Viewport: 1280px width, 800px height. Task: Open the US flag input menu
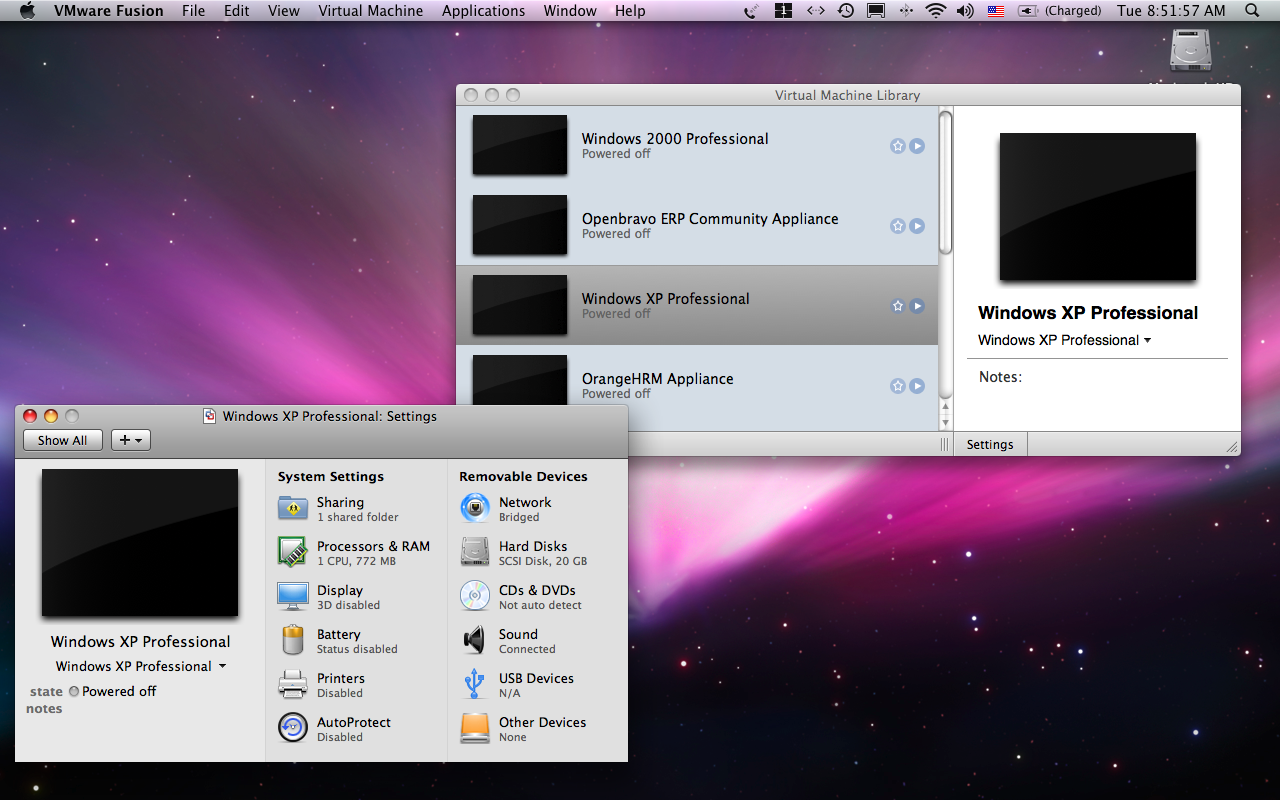tap(996, 11)
